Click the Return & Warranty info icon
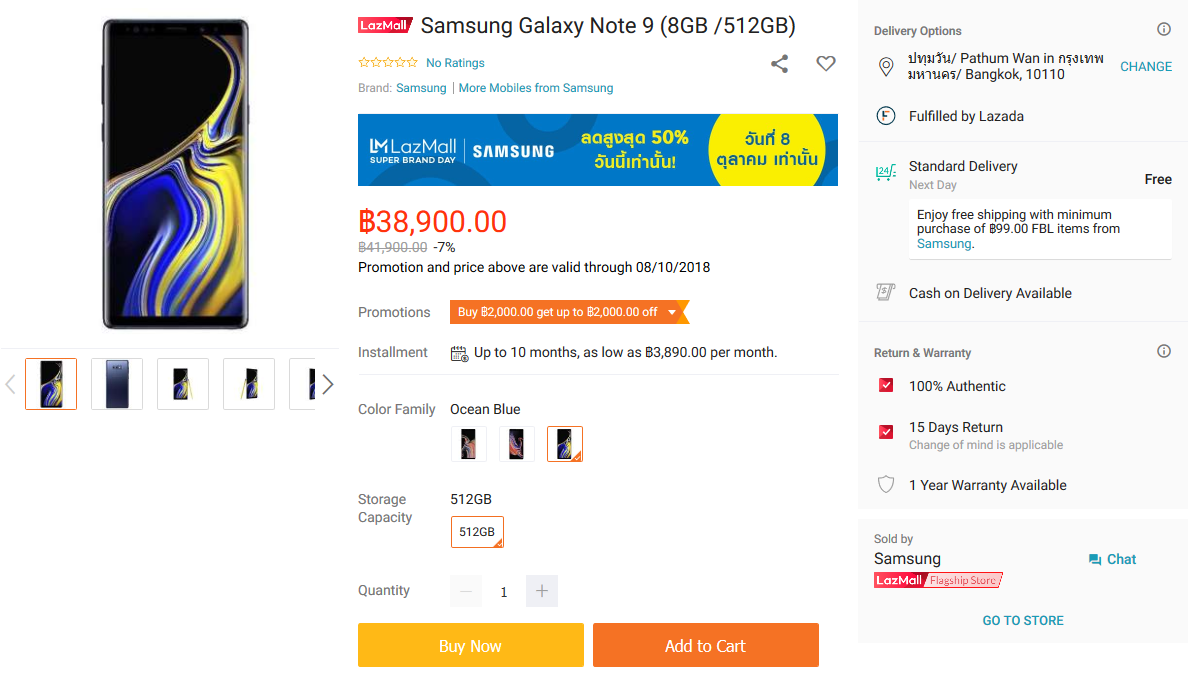This screenshot has width=1188, height=683. click(1164, 352)
